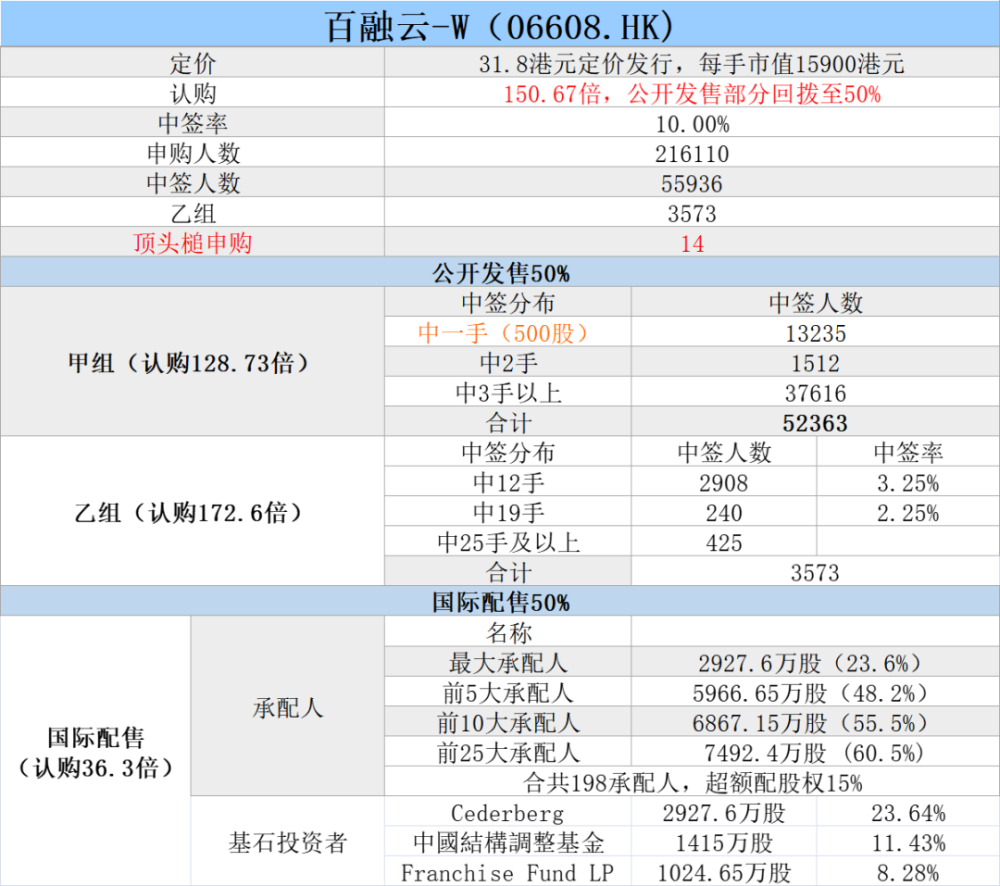Screen dimensions: 1000x886
Task: Click the 6867.15万股（55.5%）cell
Action: click(x=815, y=722)
